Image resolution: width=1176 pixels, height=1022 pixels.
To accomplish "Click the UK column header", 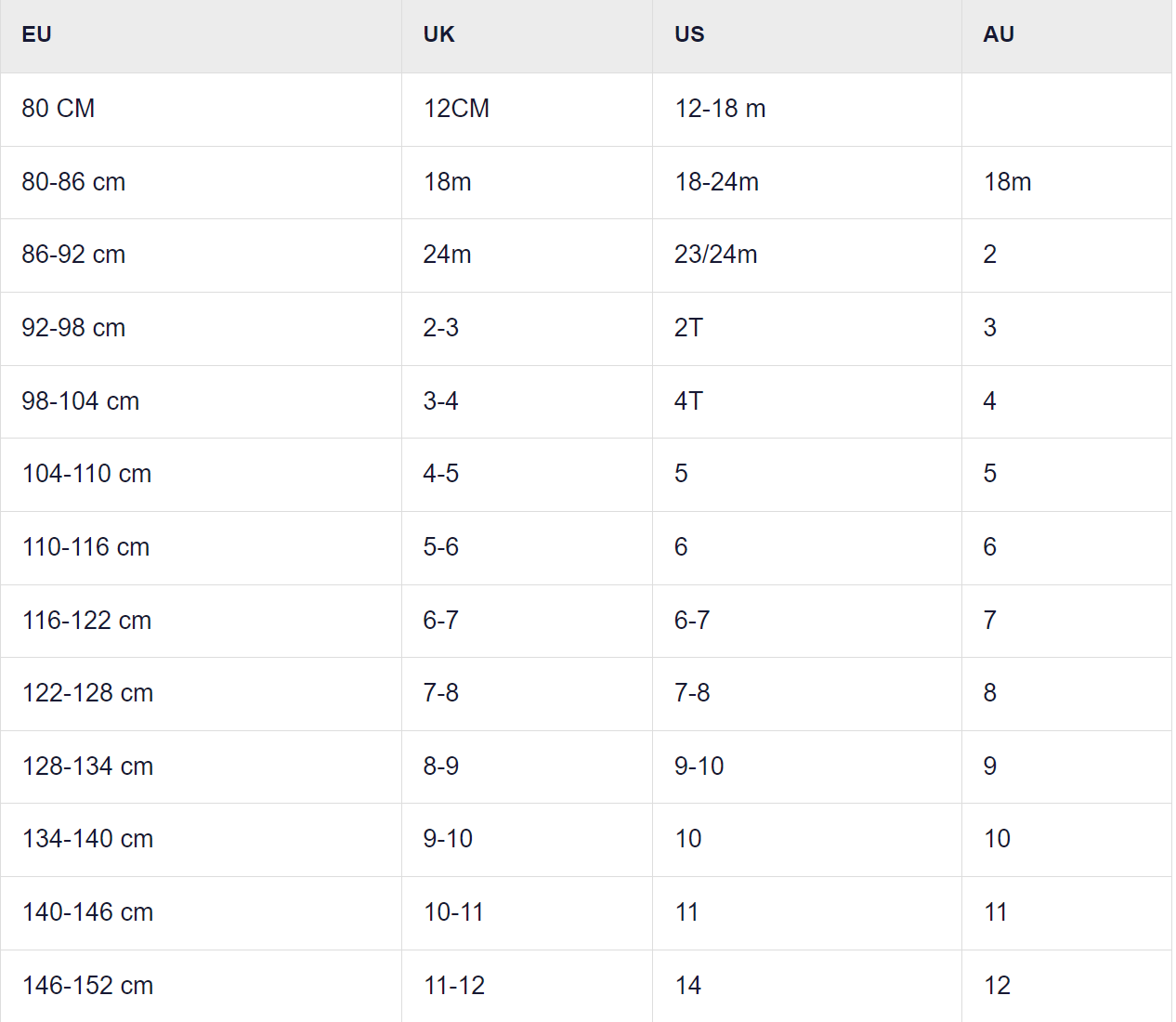I will click(438, 35).
